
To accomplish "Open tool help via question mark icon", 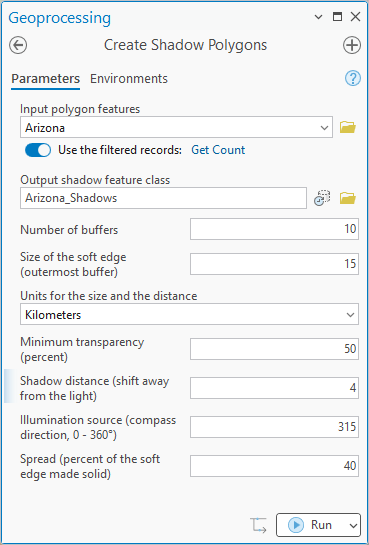I will (353, 79).
